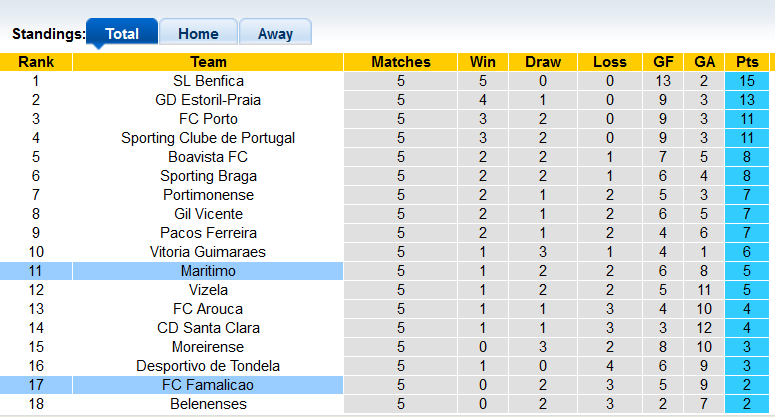Click Benfica's 15 points cell
775x417 pixels.
coord(747,81)
